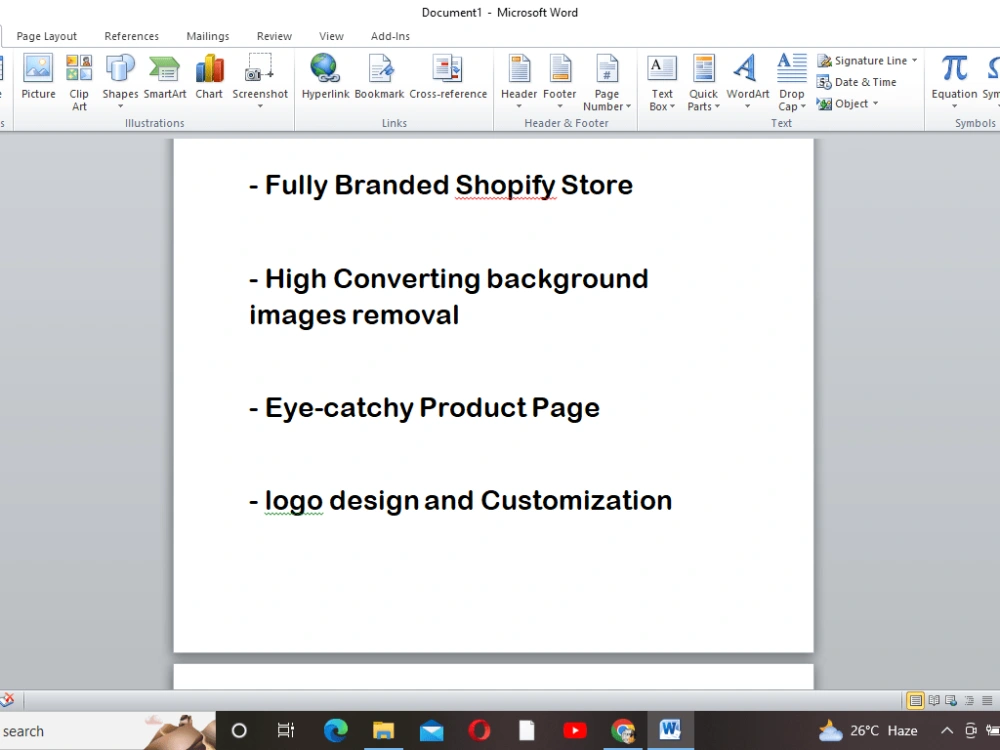Insert a Picture from the Illustrations group
Screen dimensions: 1000x750
pos(38,77)
